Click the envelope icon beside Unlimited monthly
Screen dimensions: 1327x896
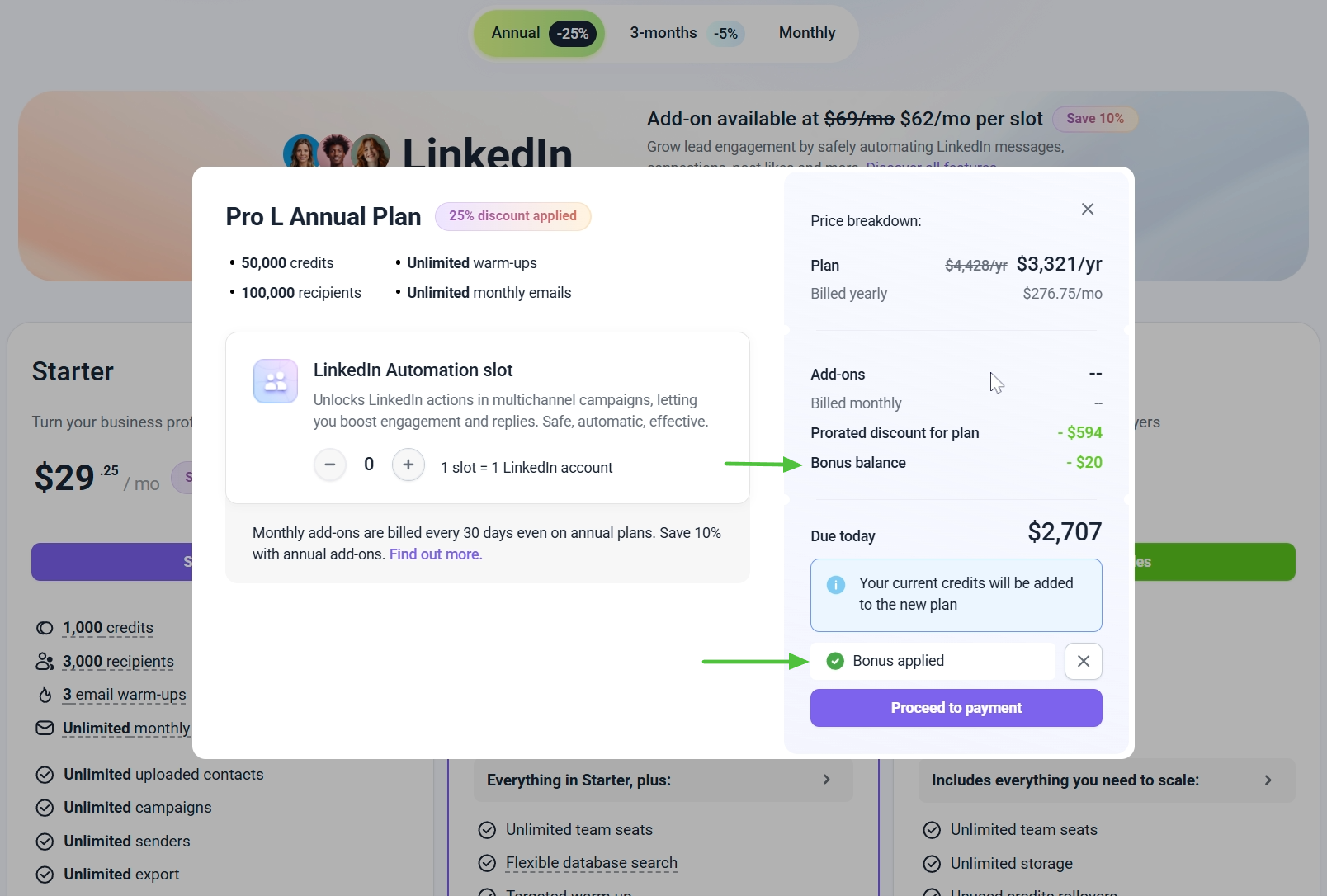[45, 728]
